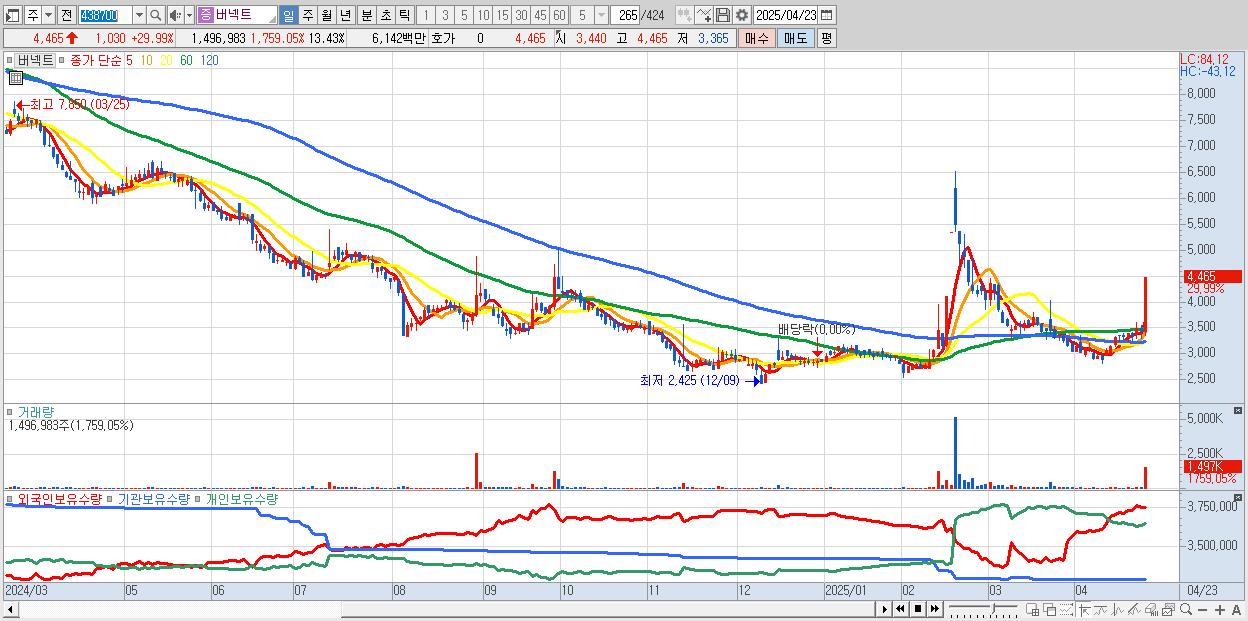Click the 전 button
Image resolution: width=1248 pixels, height=621 pixels.
tap(66, 15)
